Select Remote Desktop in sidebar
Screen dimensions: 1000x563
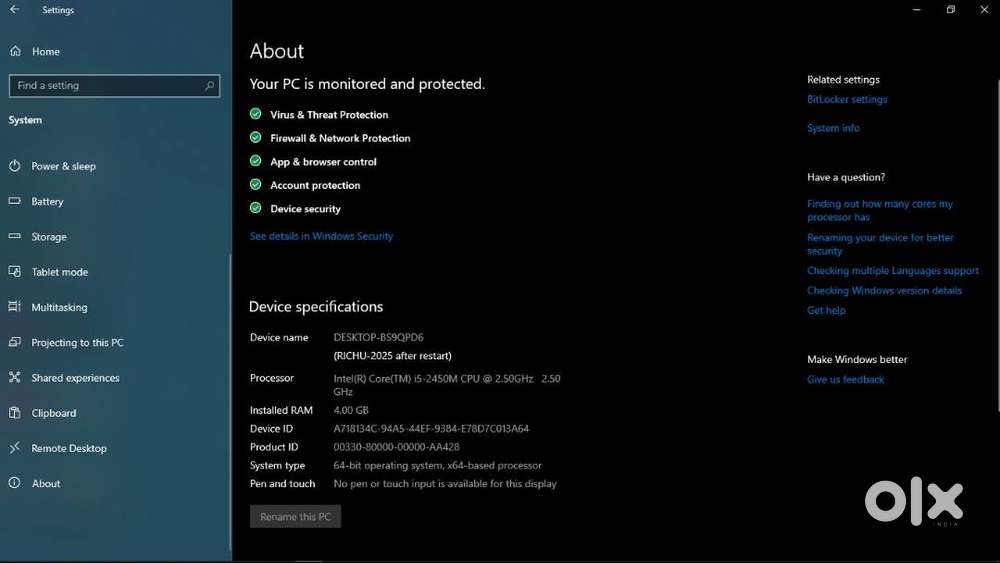point(68,448)
